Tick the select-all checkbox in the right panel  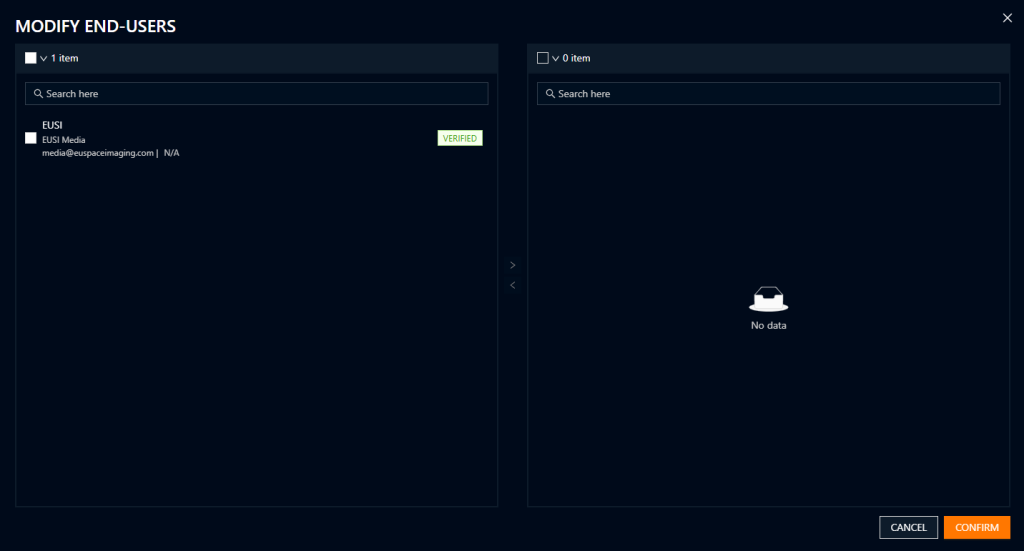(543, 58)
